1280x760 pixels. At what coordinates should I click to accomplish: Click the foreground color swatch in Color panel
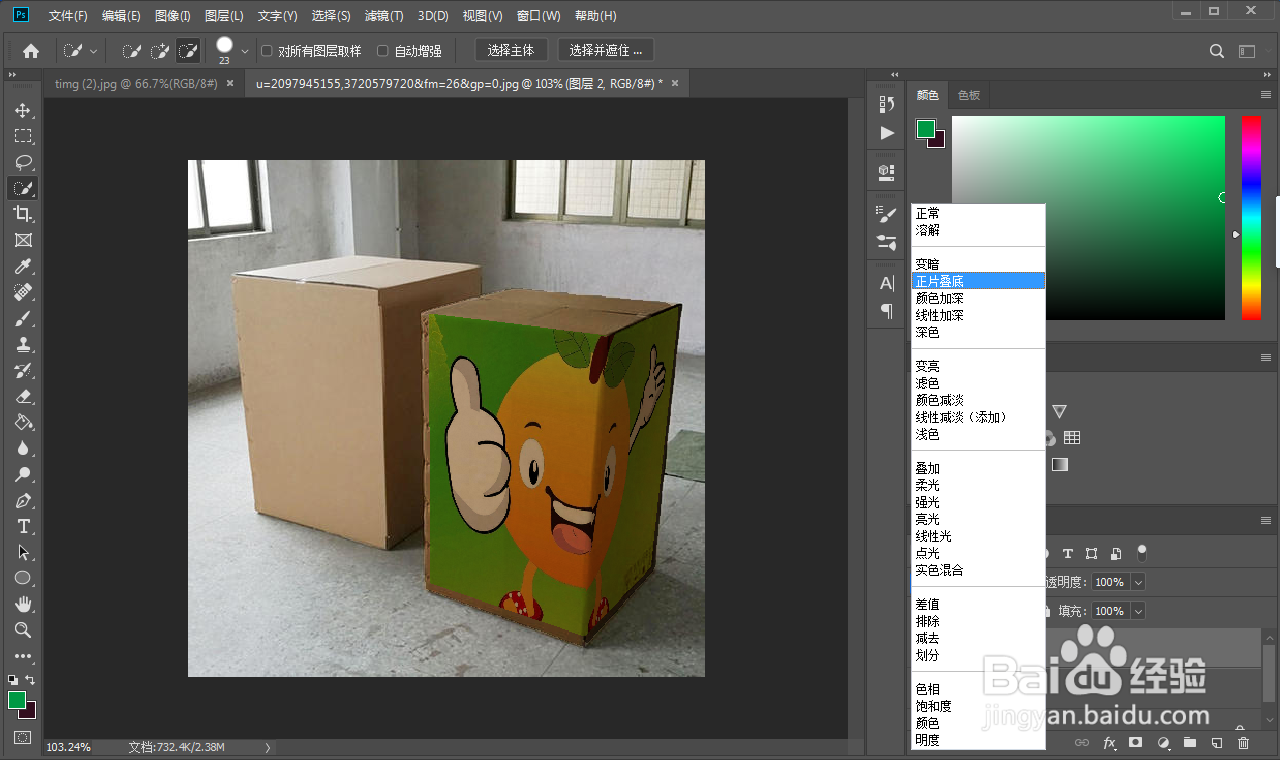(x=926, y=129)
